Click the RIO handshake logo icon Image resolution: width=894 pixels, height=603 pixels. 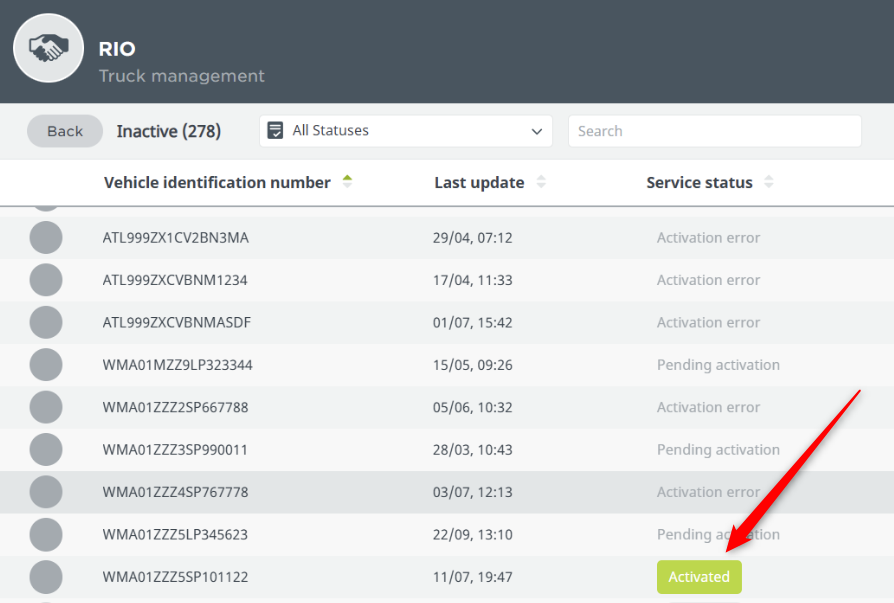click(x=48, y=48)
